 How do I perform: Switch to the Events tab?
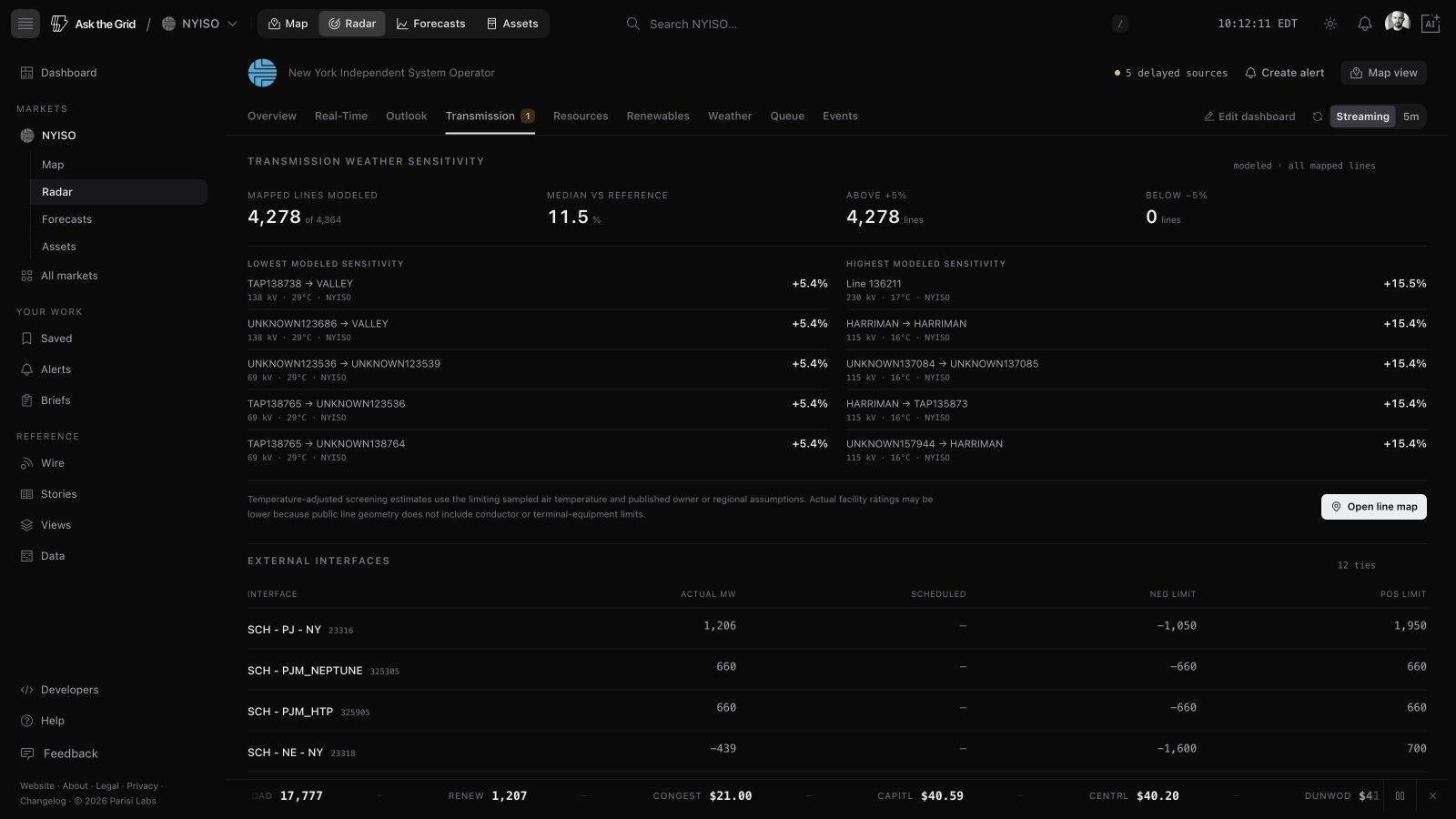[x=840, y=116]
